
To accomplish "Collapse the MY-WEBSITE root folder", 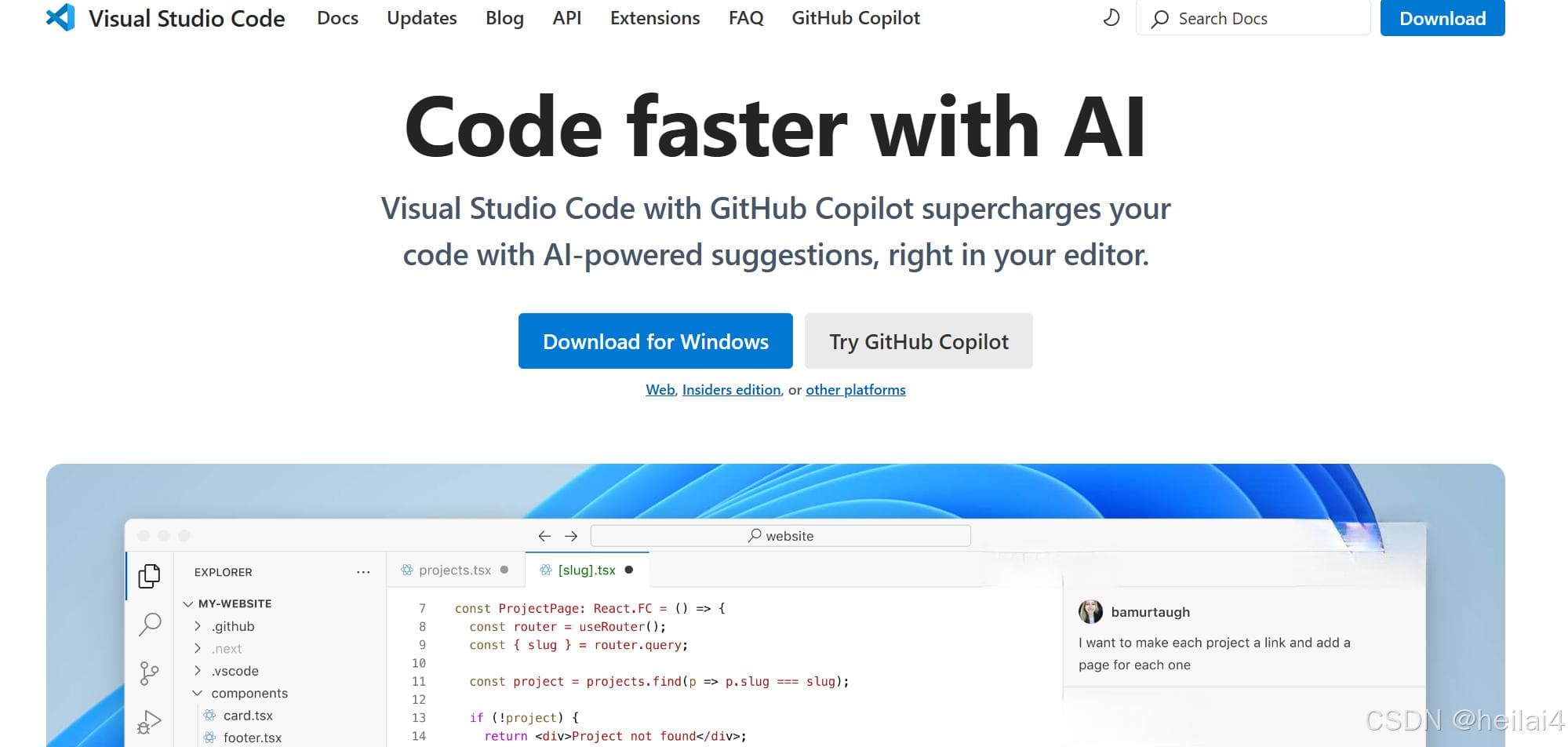I will click(x=187, y=603).
